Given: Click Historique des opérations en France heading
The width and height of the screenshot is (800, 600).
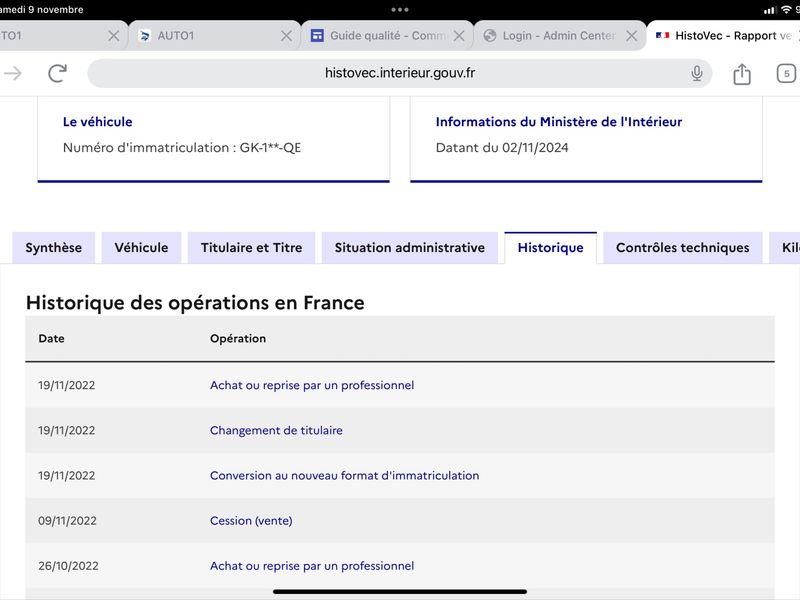Looking at the screenshot, I should (x=195, y=303).
